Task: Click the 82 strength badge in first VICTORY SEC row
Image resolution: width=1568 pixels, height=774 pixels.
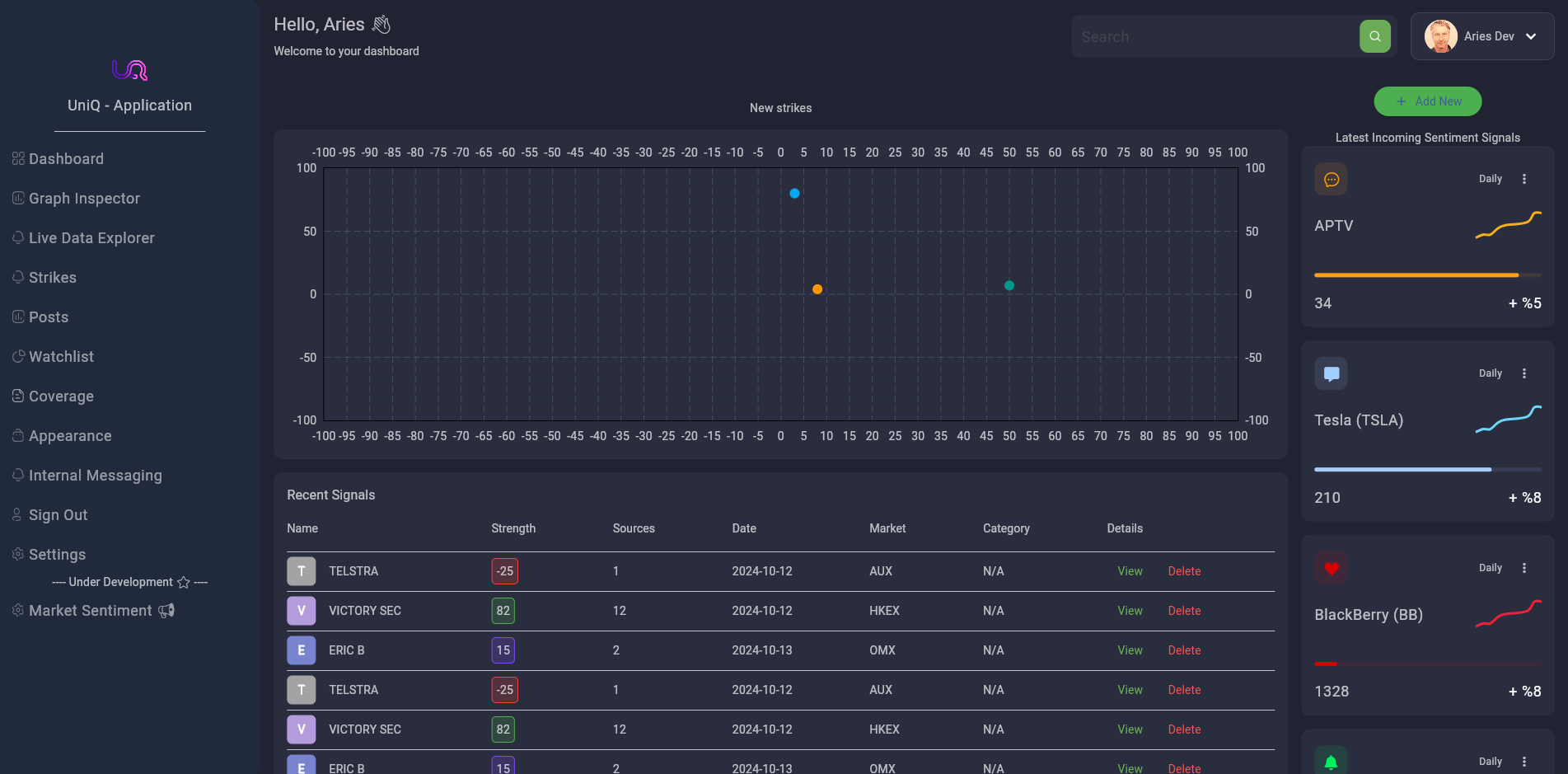Action: (x=503, y=611)
